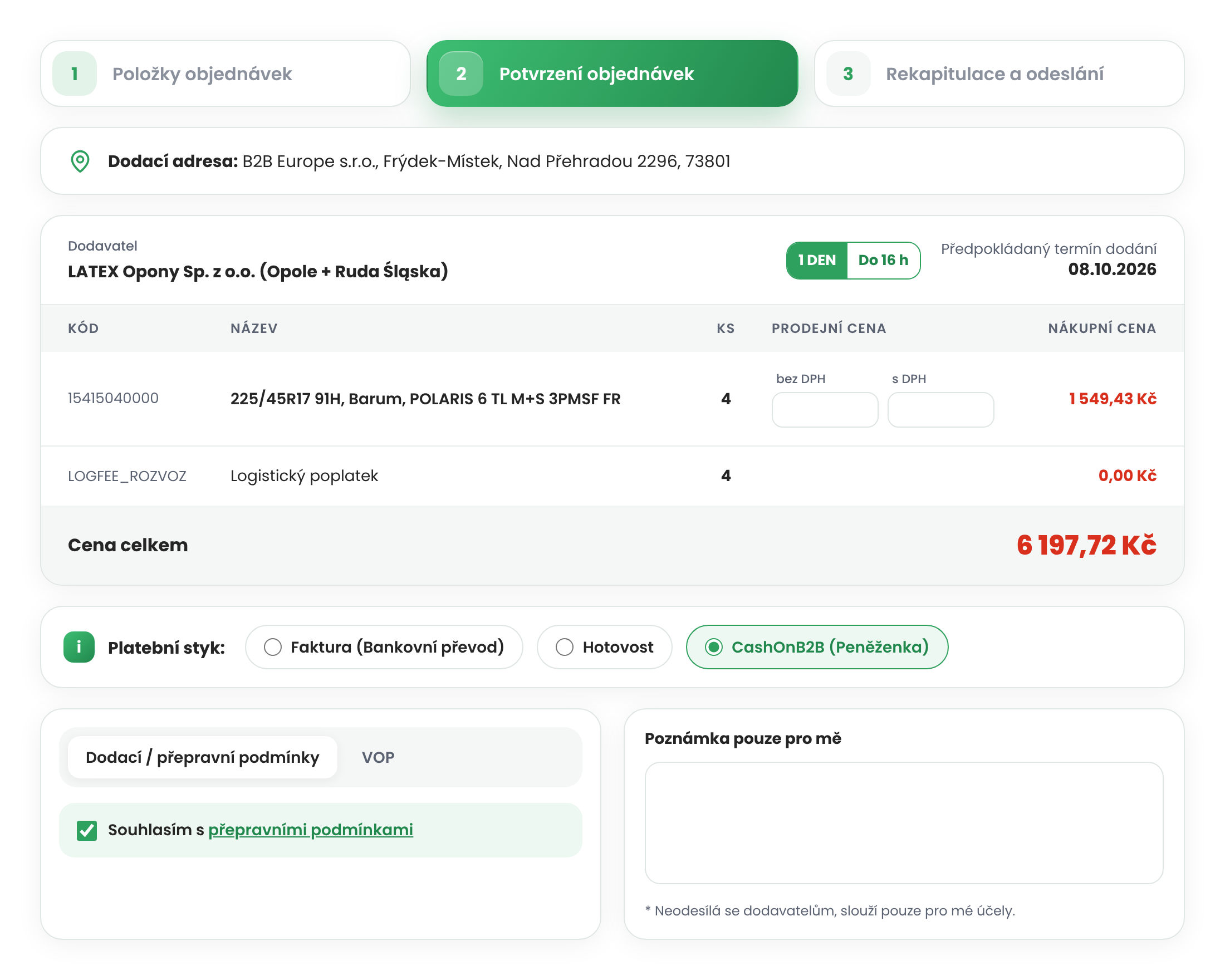Go to Rekapitulace a odeslání step
1225x980 pixels.
pos(999,74)
